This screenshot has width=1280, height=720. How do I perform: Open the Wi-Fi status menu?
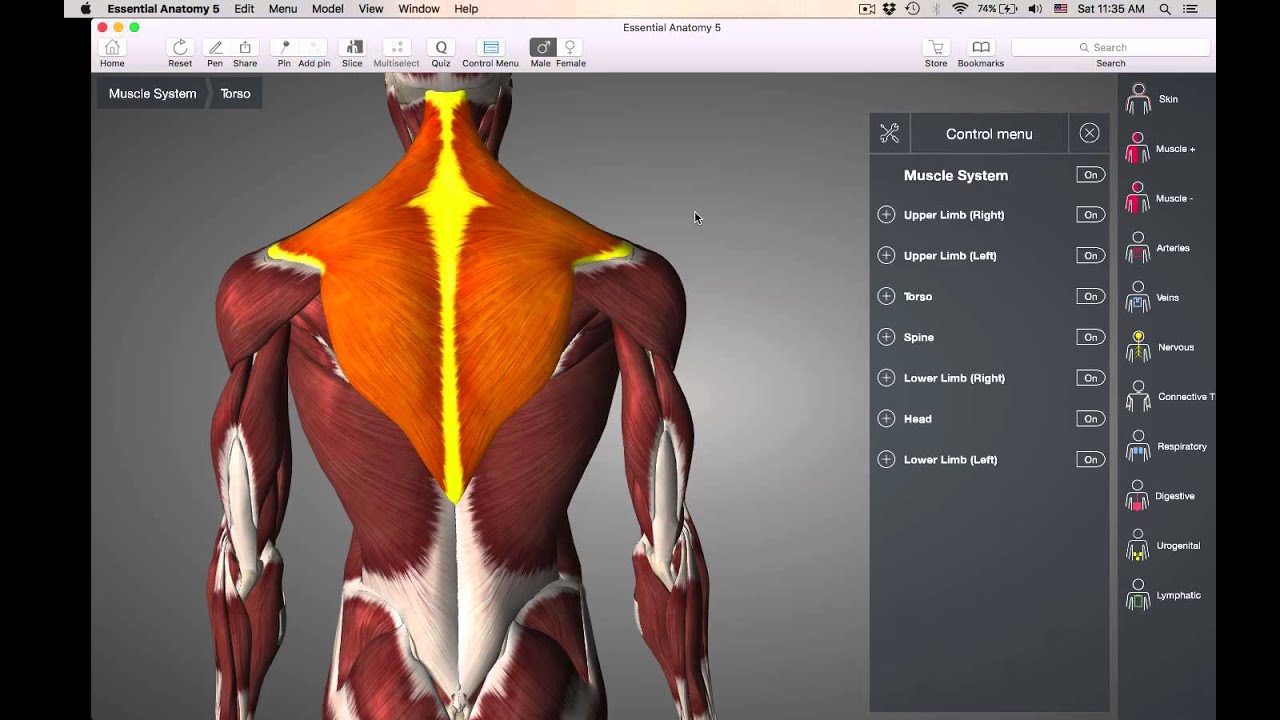click(x=960, y=9)
